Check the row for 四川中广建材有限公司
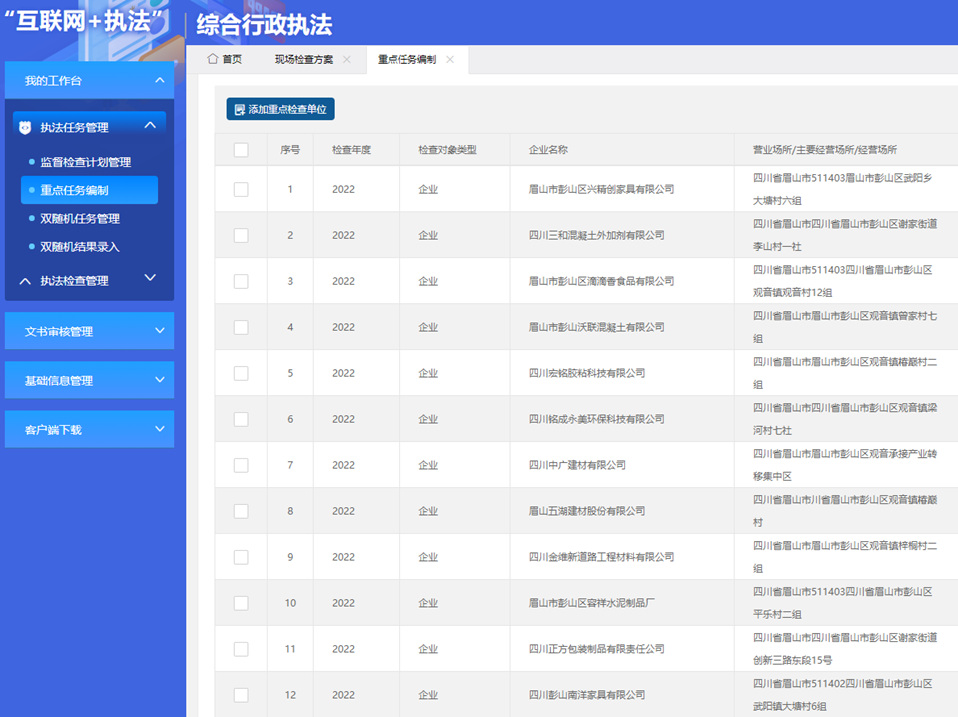 pyautogui.click(x=241, y=465)
